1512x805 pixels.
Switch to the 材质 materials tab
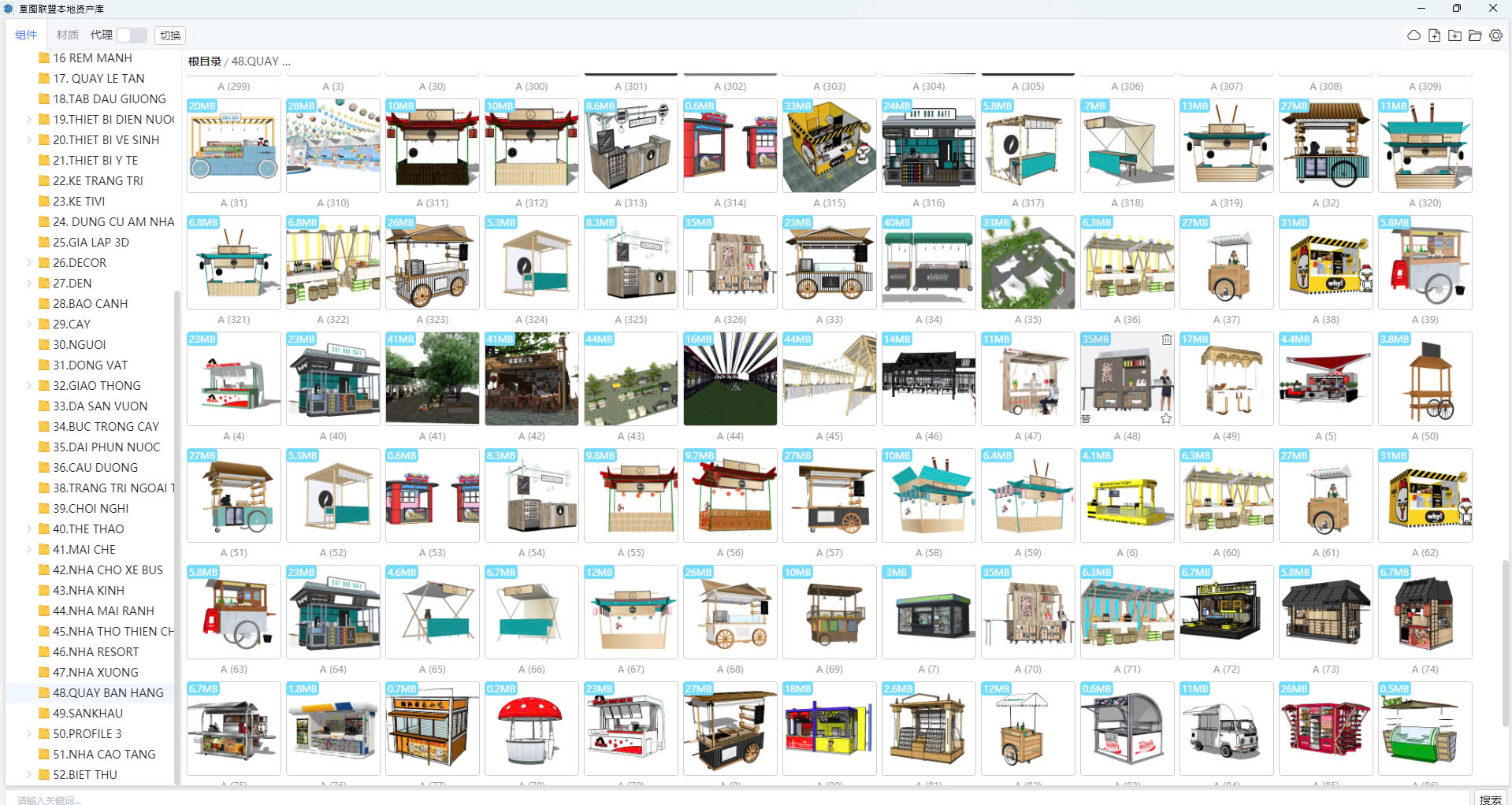point(68,35)
